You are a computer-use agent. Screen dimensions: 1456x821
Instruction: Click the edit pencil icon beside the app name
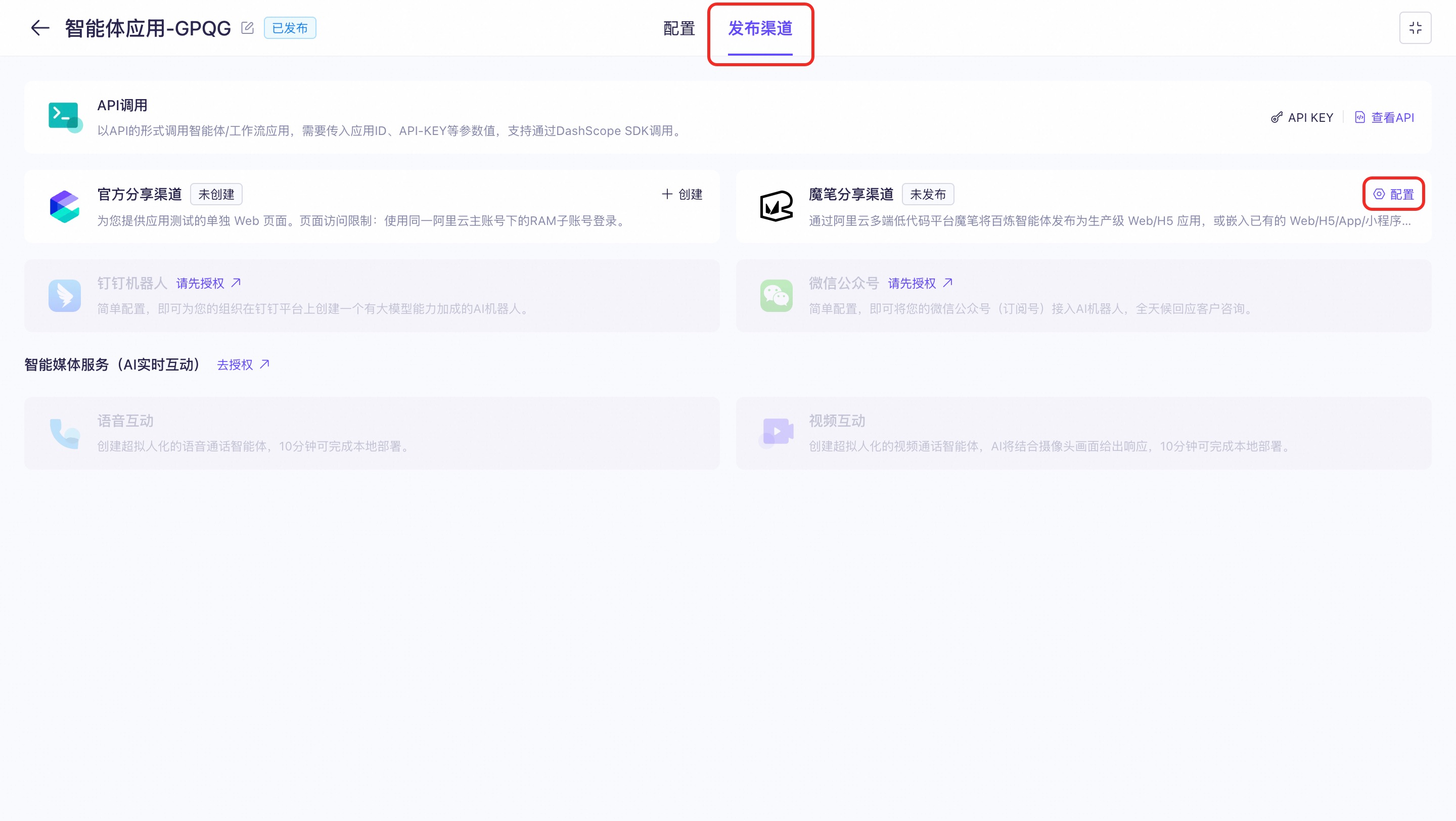click(x=247, y=28)
